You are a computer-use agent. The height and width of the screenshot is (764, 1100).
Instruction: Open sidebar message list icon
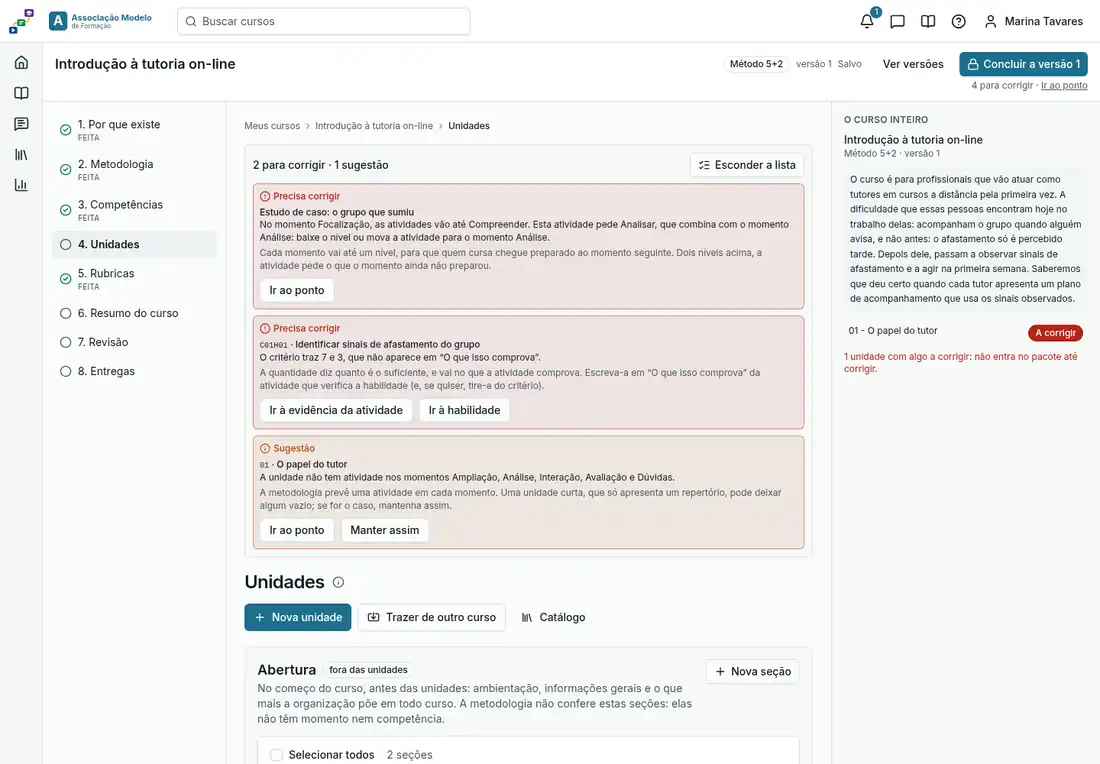click(x=21, y=124)
